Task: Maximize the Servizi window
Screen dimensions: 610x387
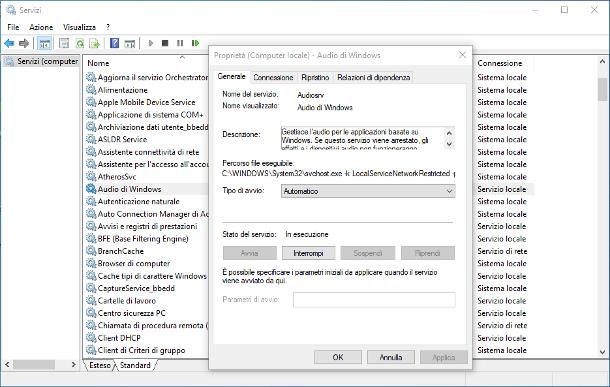Action: click(x=564, y=10)
